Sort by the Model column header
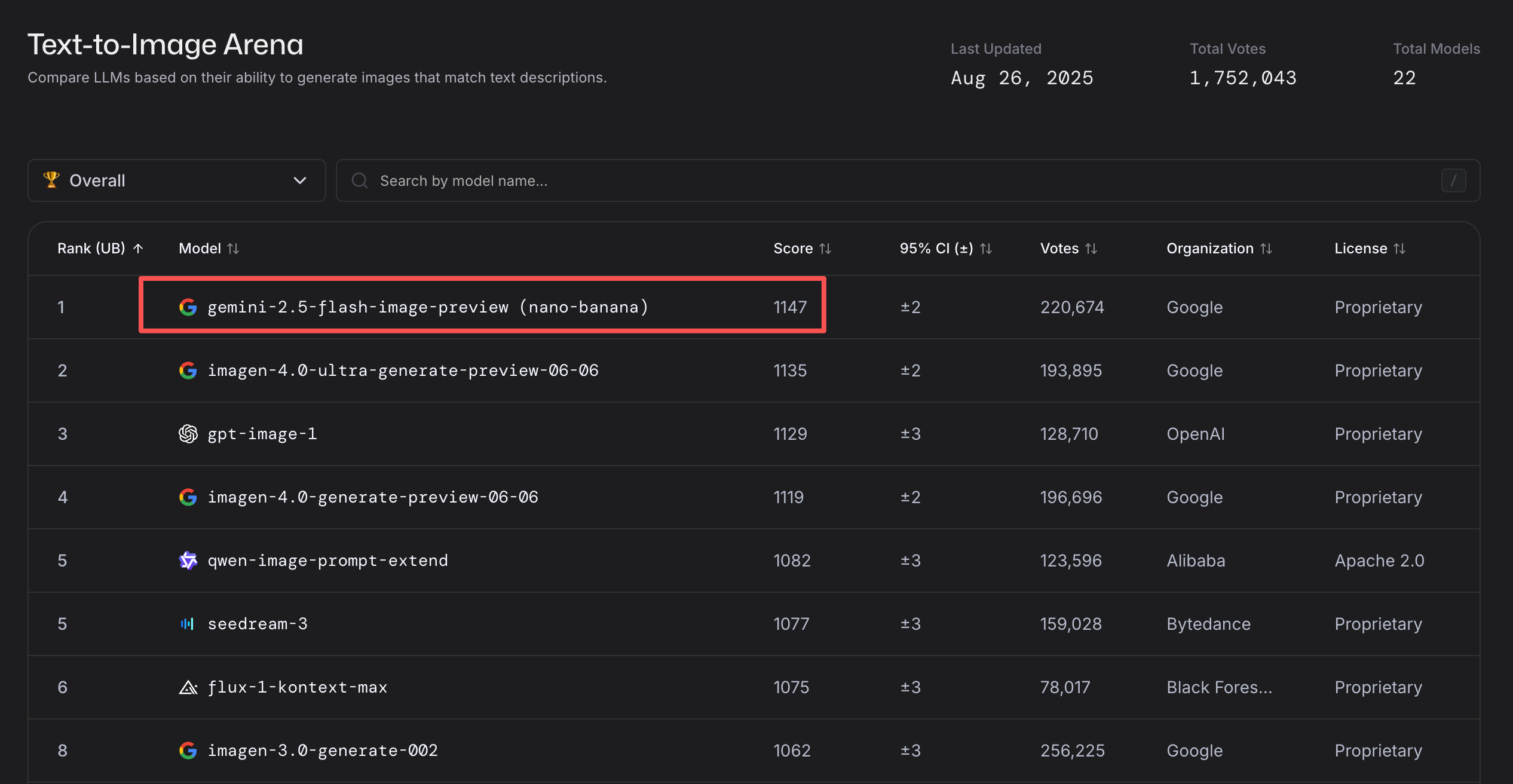This screenshot has width=1513, height=784. coord(209,249)
